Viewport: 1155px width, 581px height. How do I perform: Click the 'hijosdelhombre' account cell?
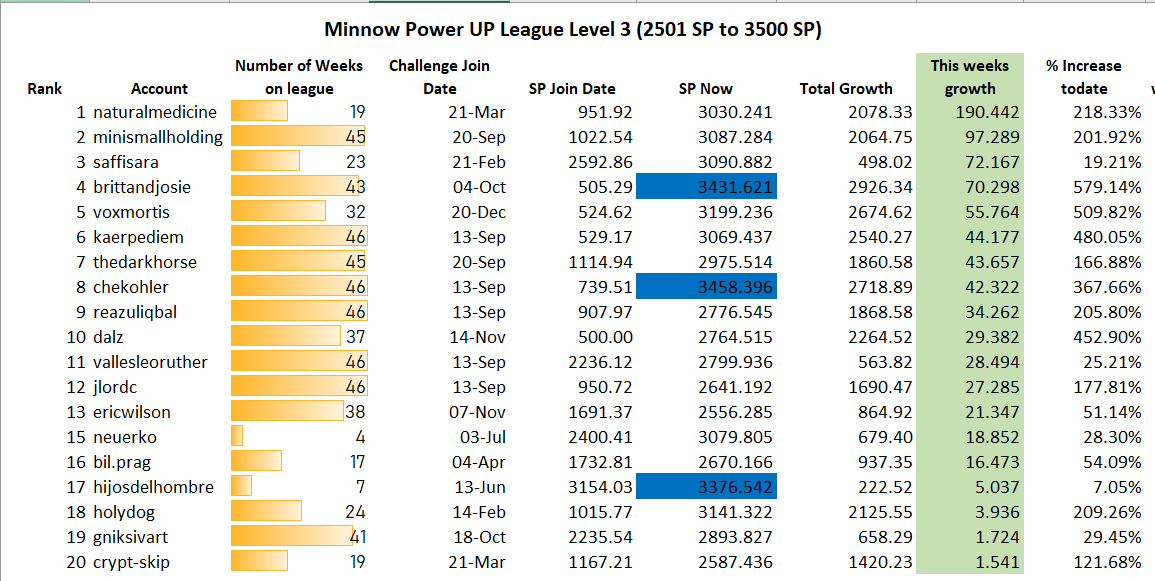[153, 487]
